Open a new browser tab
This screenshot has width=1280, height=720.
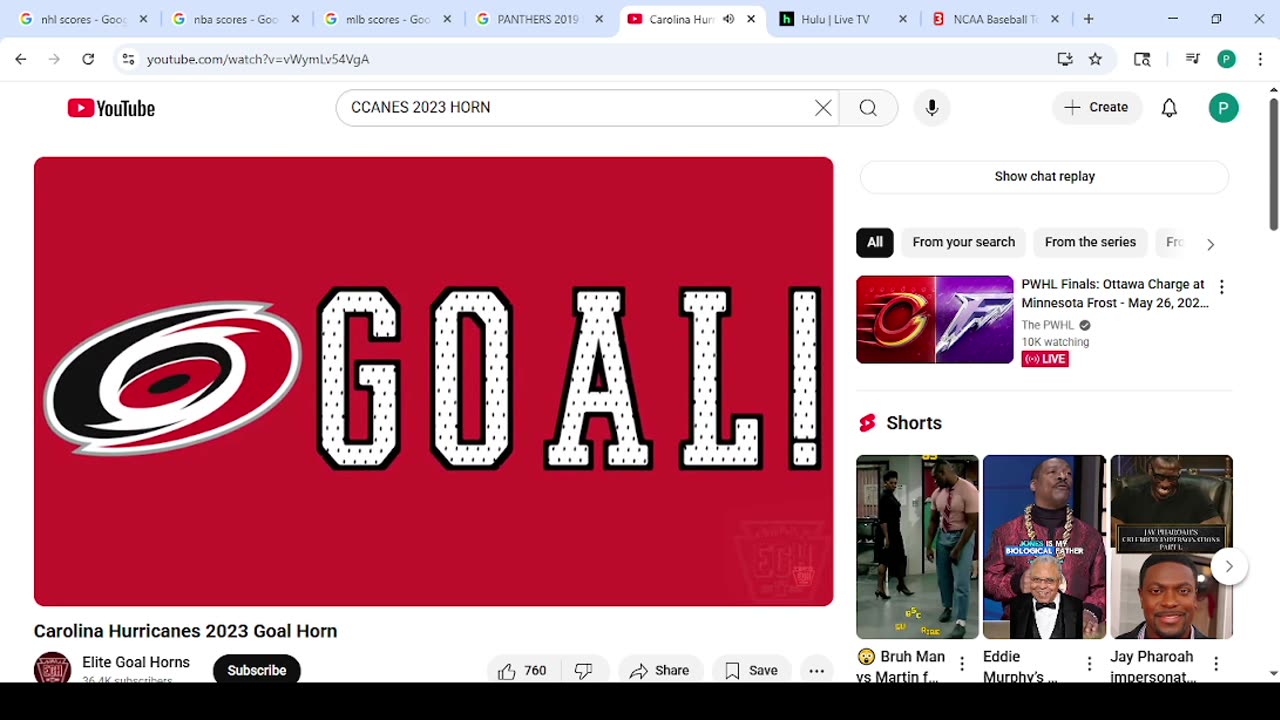click(1088, 19)
